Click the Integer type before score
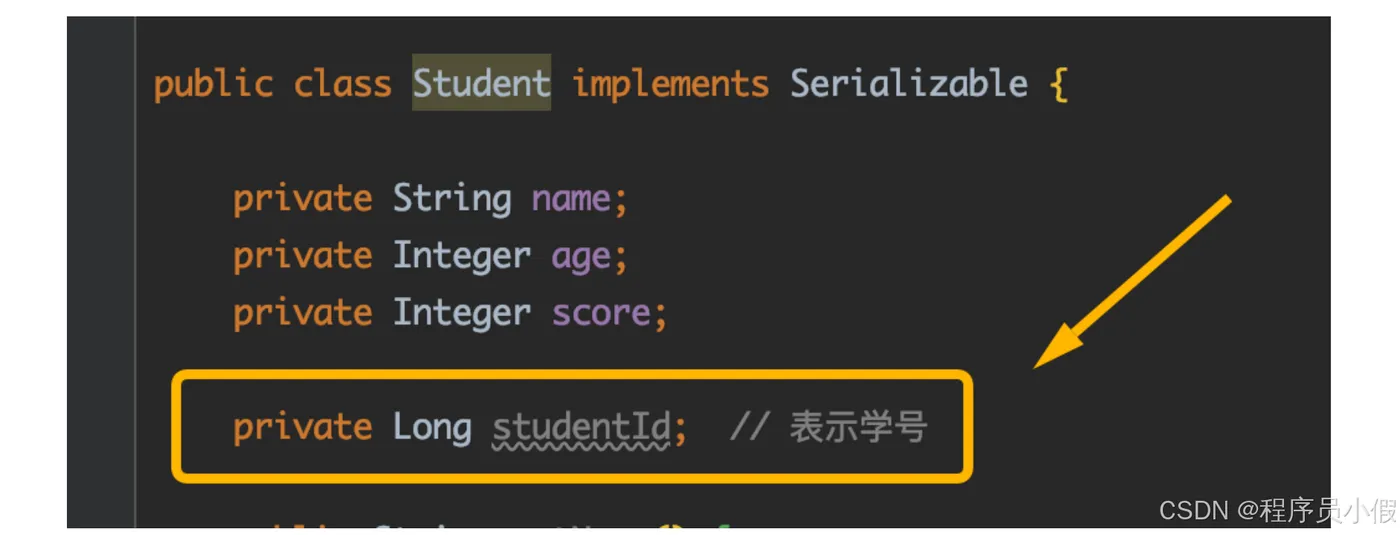 [461, 313]
